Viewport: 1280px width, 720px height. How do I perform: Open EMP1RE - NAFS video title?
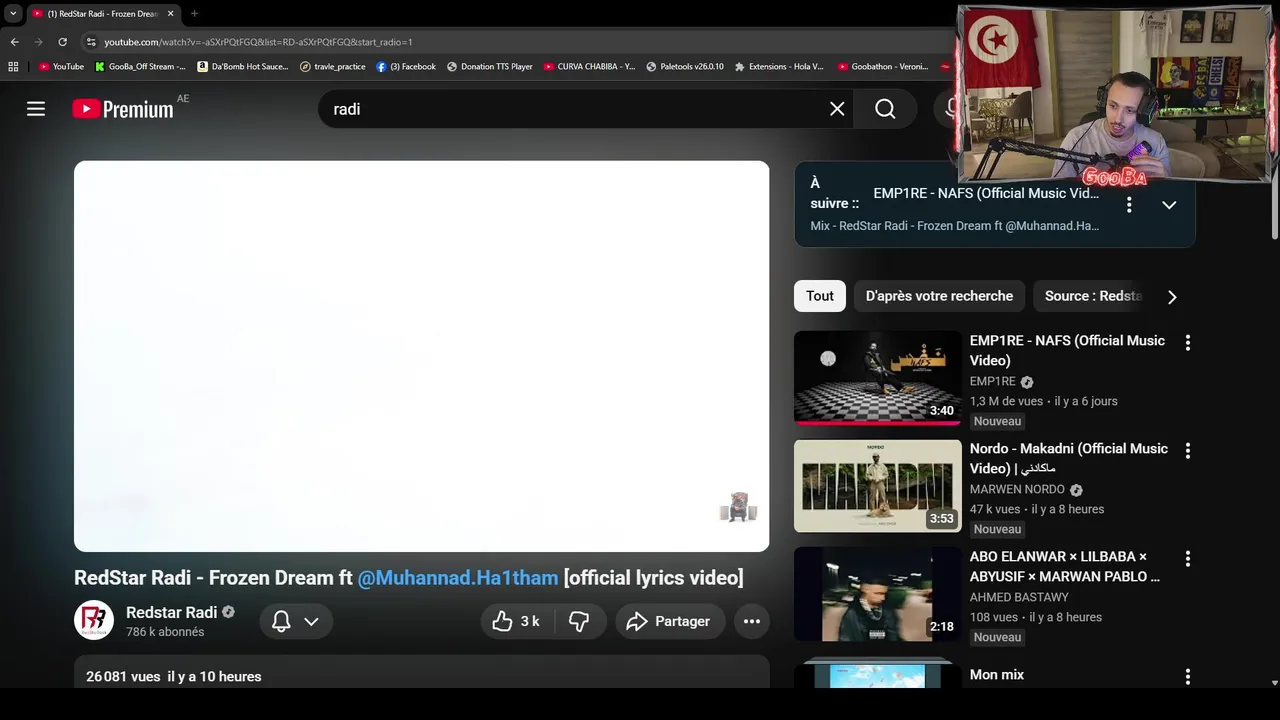point(1067,350)
